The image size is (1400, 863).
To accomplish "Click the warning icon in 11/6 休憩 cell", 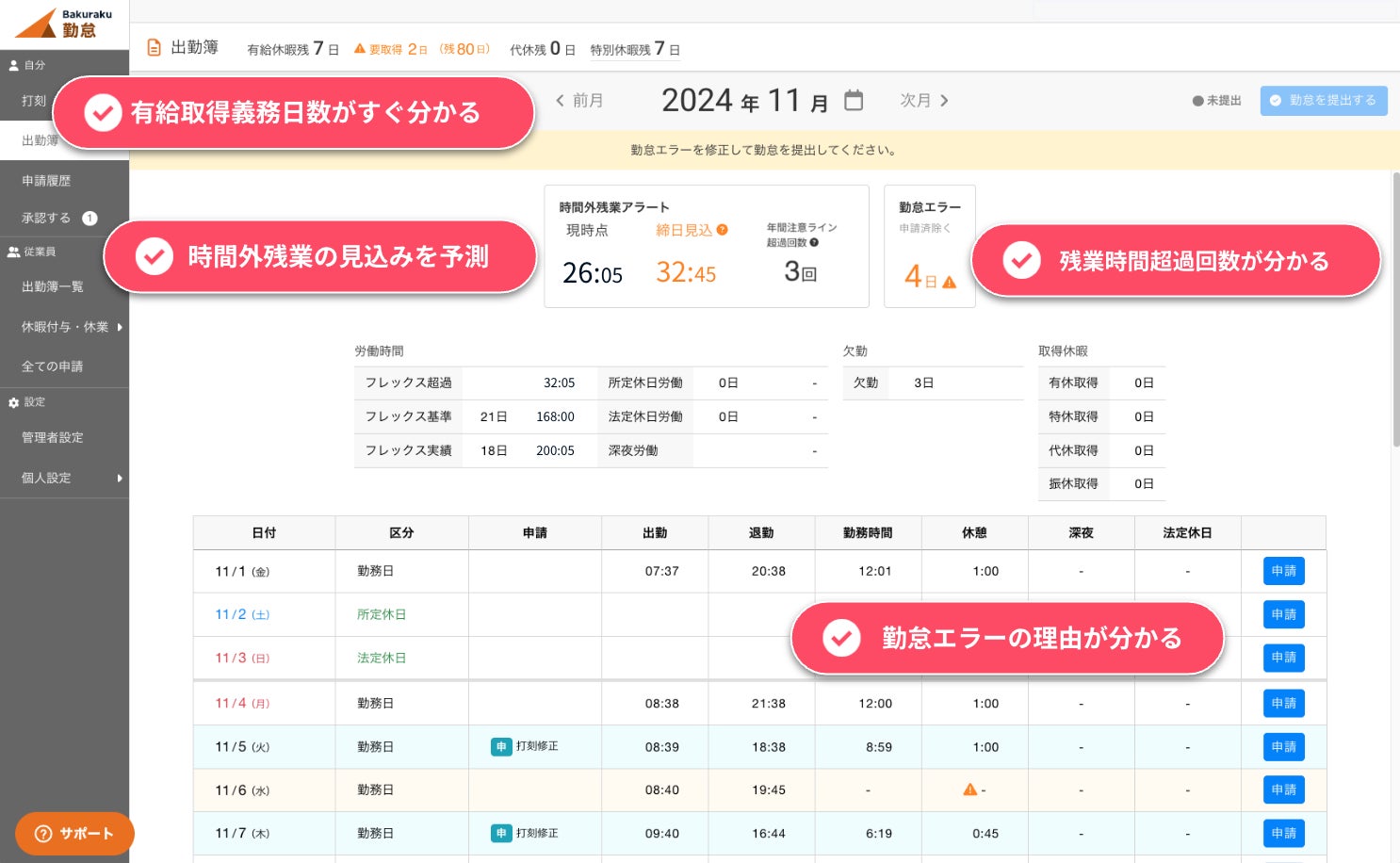I will [x=969, y=790].
